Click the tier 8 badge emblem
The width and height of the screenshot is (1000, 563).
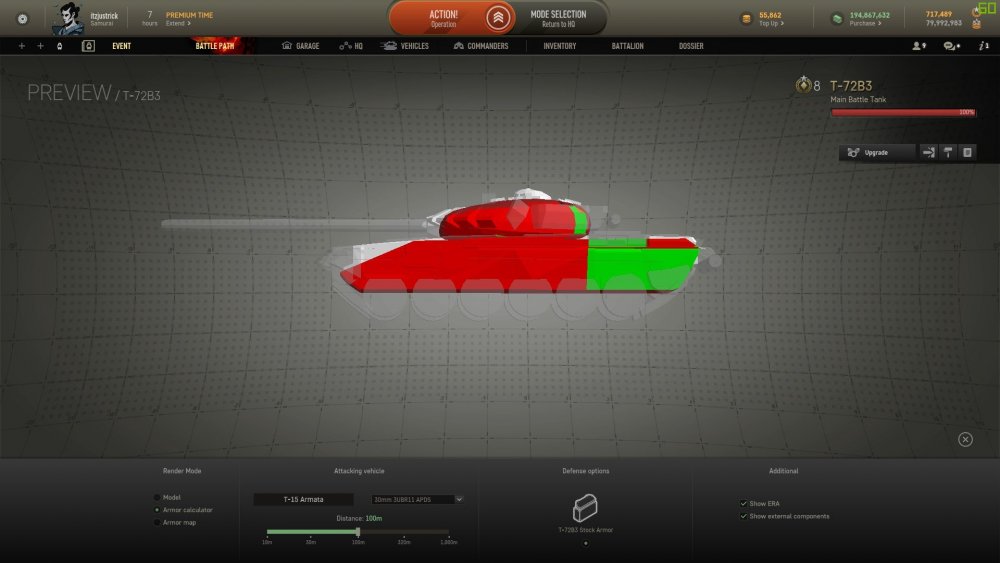click(x=803, y=84)
